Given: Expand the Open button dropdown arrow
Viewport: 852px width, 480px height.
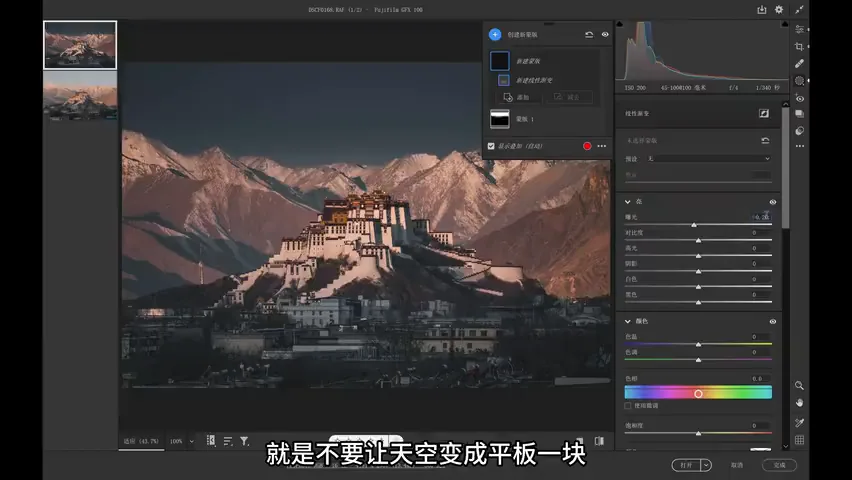Looking at the screenshot, I should coord(706,465).
